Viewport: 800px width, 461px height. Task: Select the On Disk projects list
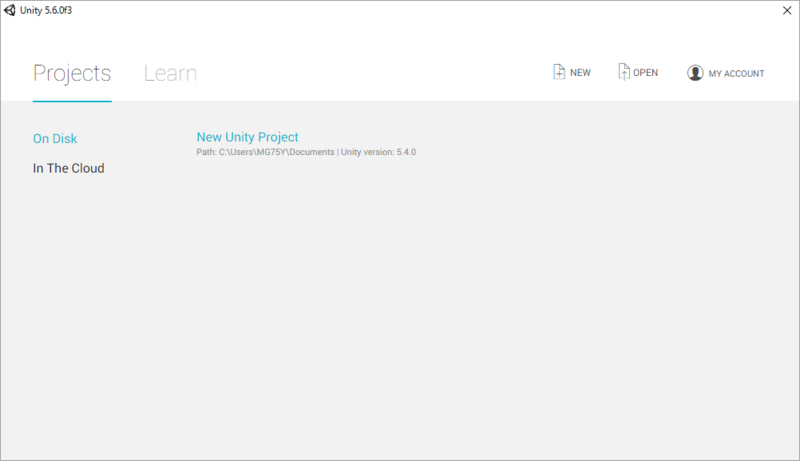click(x=55, y=139)
